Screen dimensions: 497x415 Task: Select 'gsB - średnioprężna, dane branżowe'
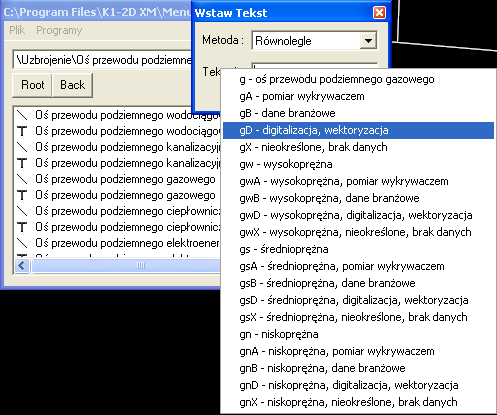click(358, 283)
